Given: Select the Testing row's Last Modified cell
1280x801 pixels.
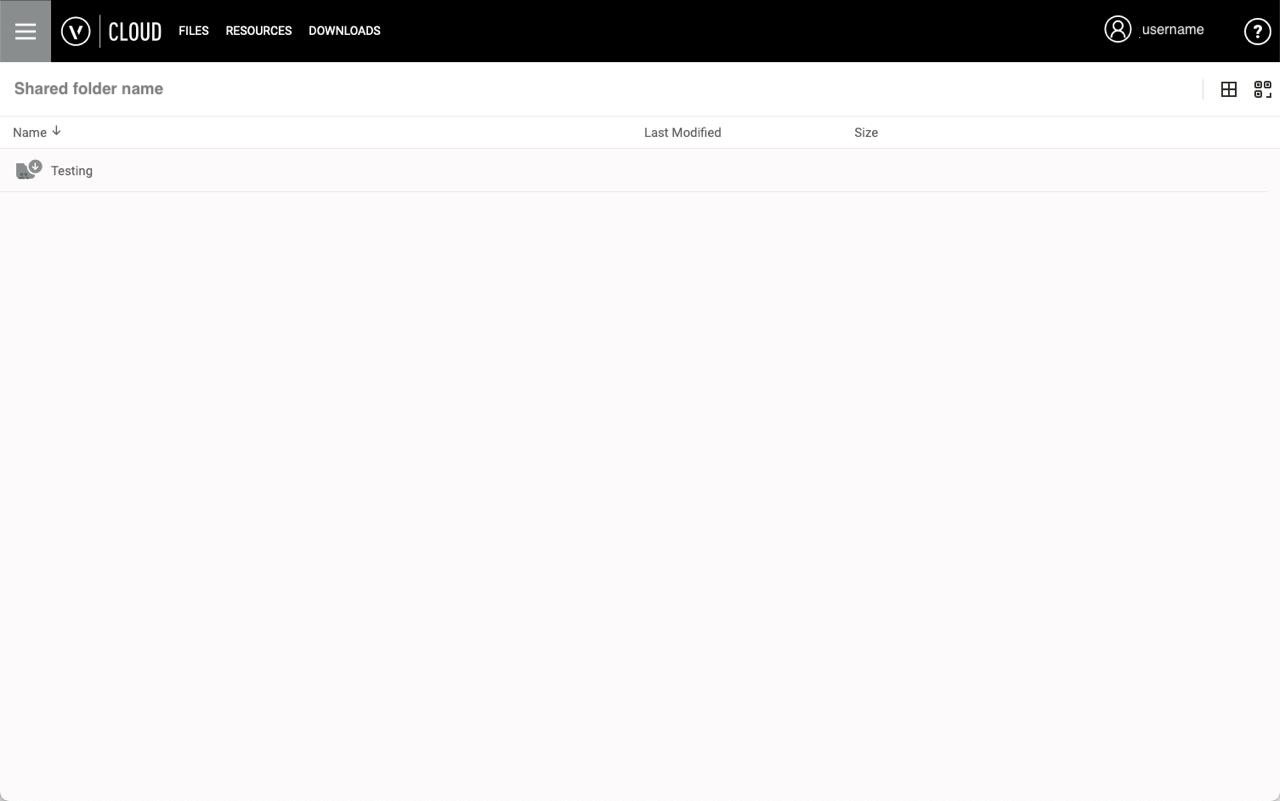Looking at the screenshot, I should 682,171.
